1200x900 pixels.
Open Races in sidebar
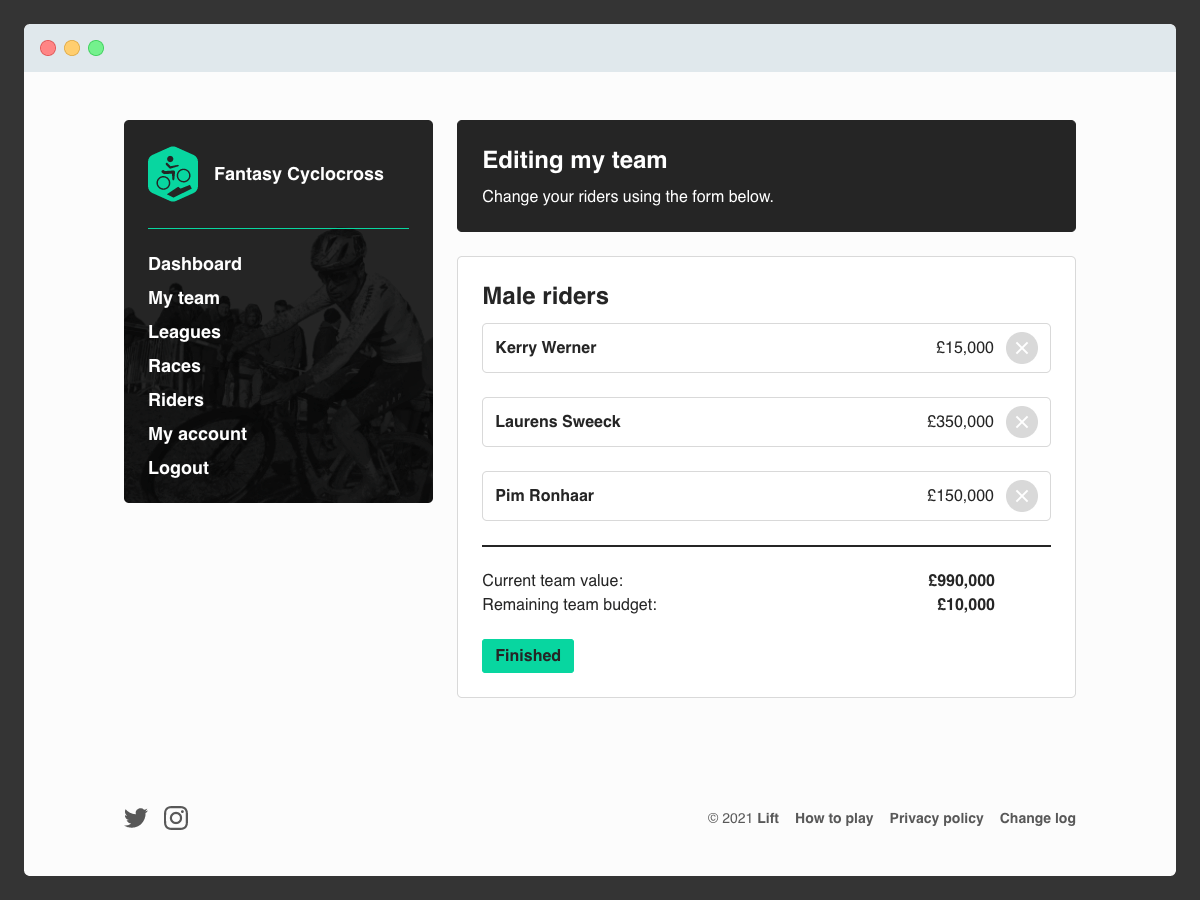tap(175, 366)
